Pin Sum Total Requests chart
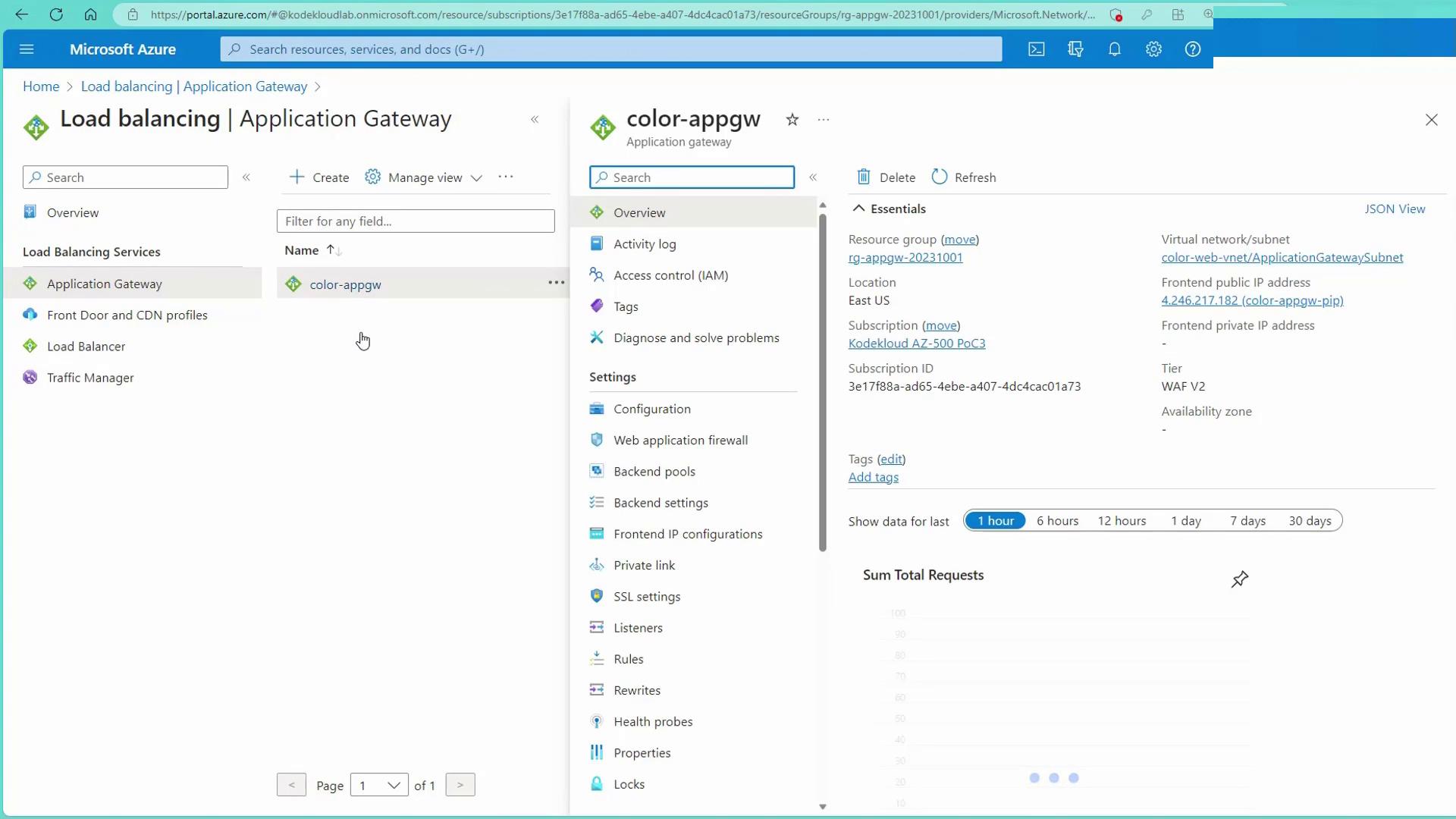The image size is (1456, 819). coord(1239,579)
